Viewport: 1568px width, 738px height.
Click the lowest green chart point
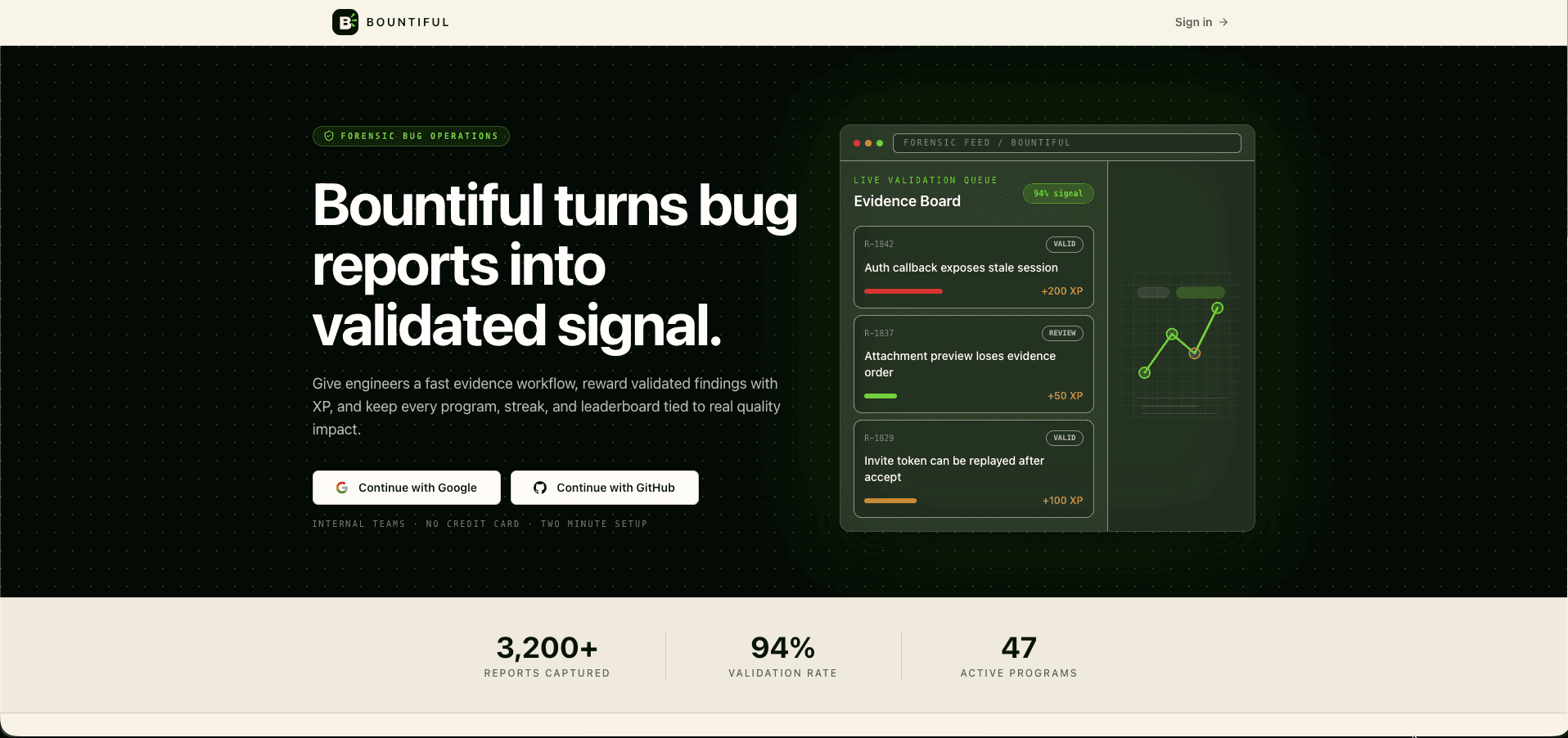tap(1145, 373)
